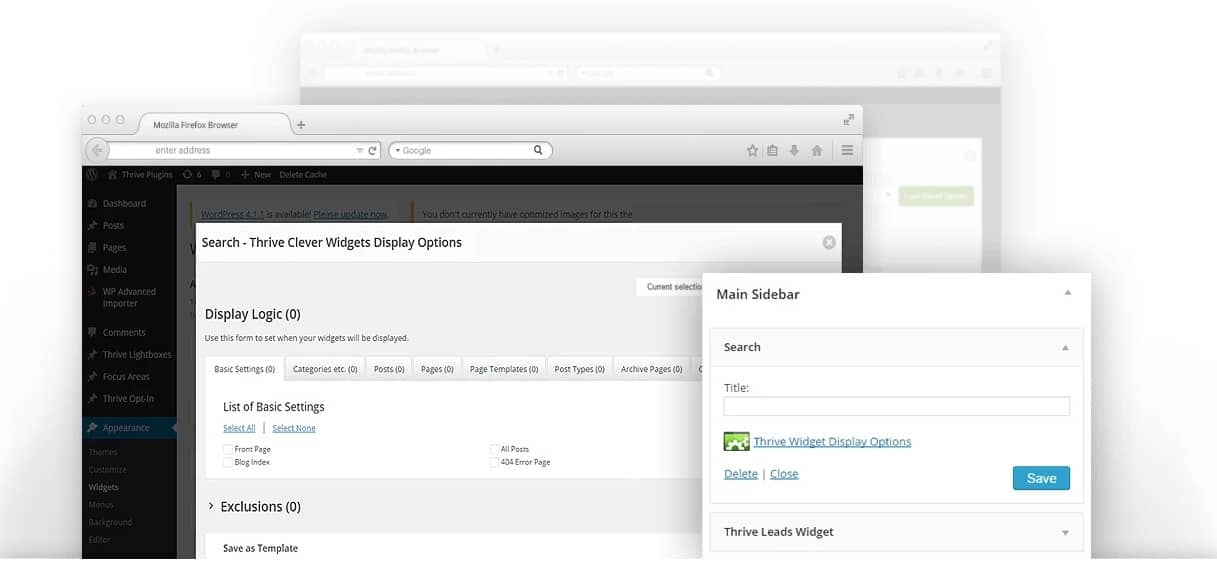The height and width of the screenshot is (581, 1217).
Task: Open the Google search engine dropdown
Action: (397, 151)
